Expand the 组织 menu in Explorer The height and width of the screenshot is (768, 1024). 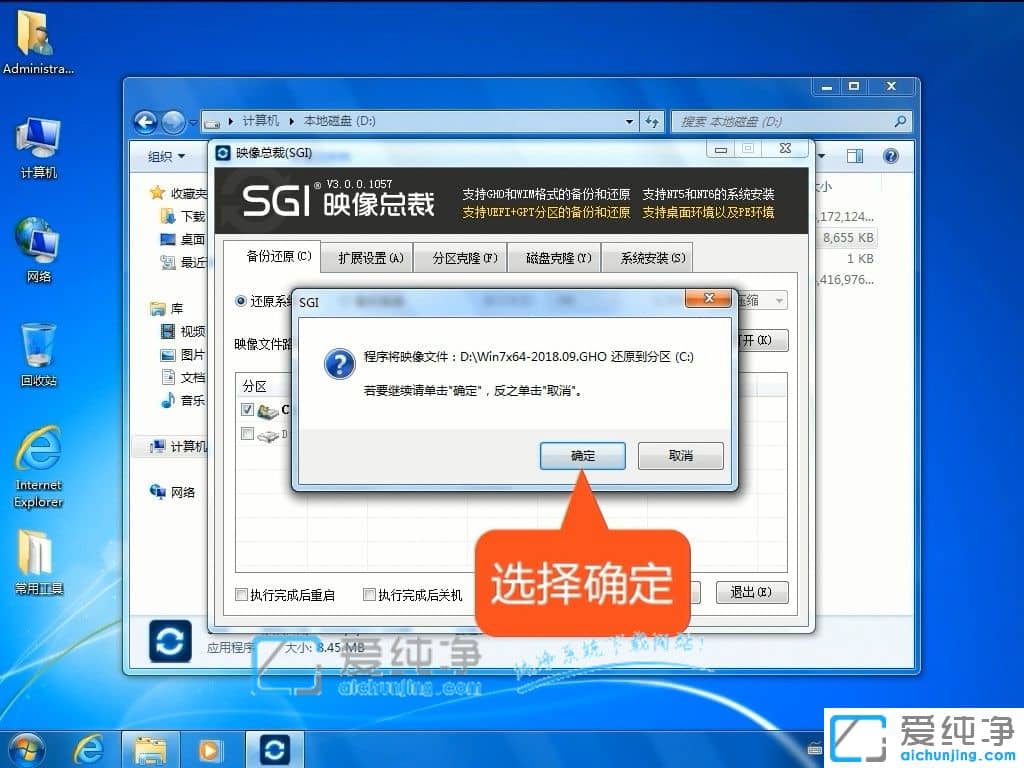coord(165,156)
